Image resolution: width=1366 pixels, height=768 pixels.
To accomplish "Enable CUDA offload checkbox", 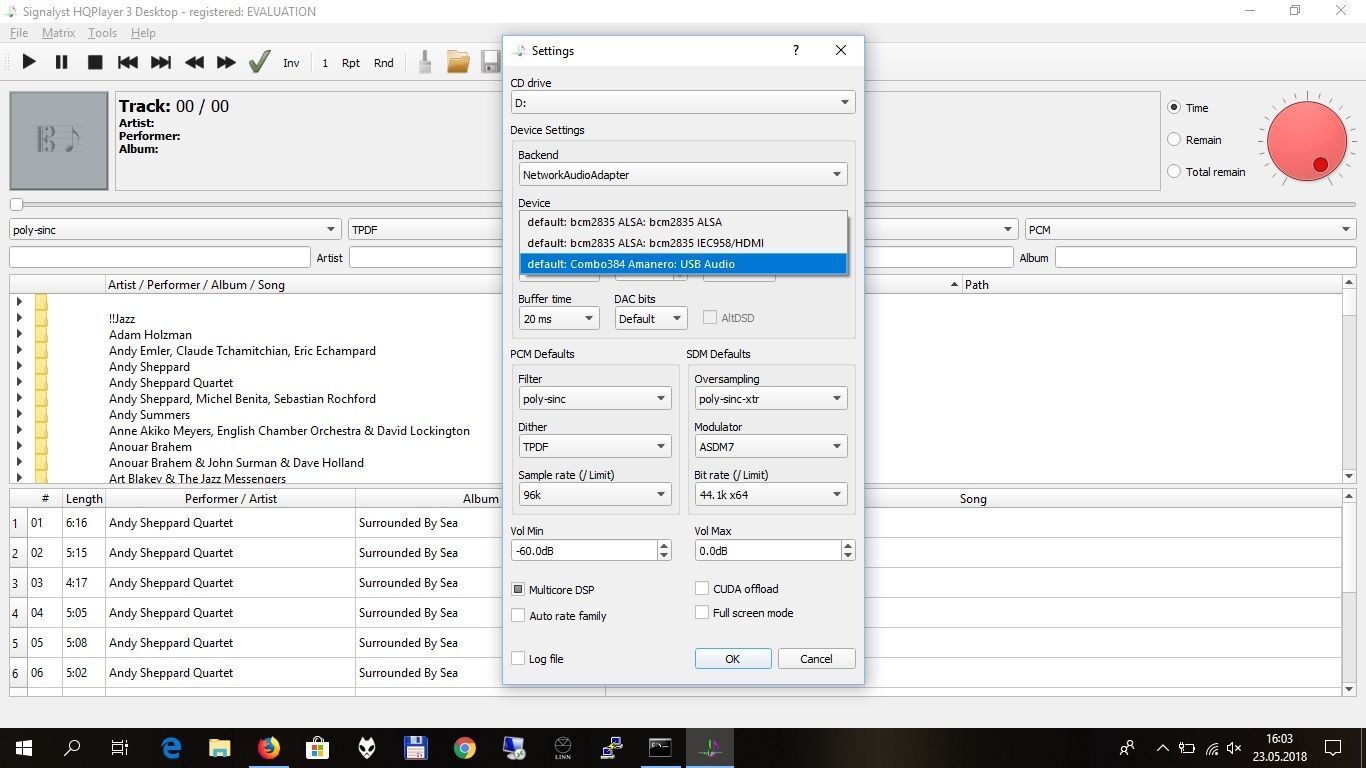I will [x=702, y=589].
